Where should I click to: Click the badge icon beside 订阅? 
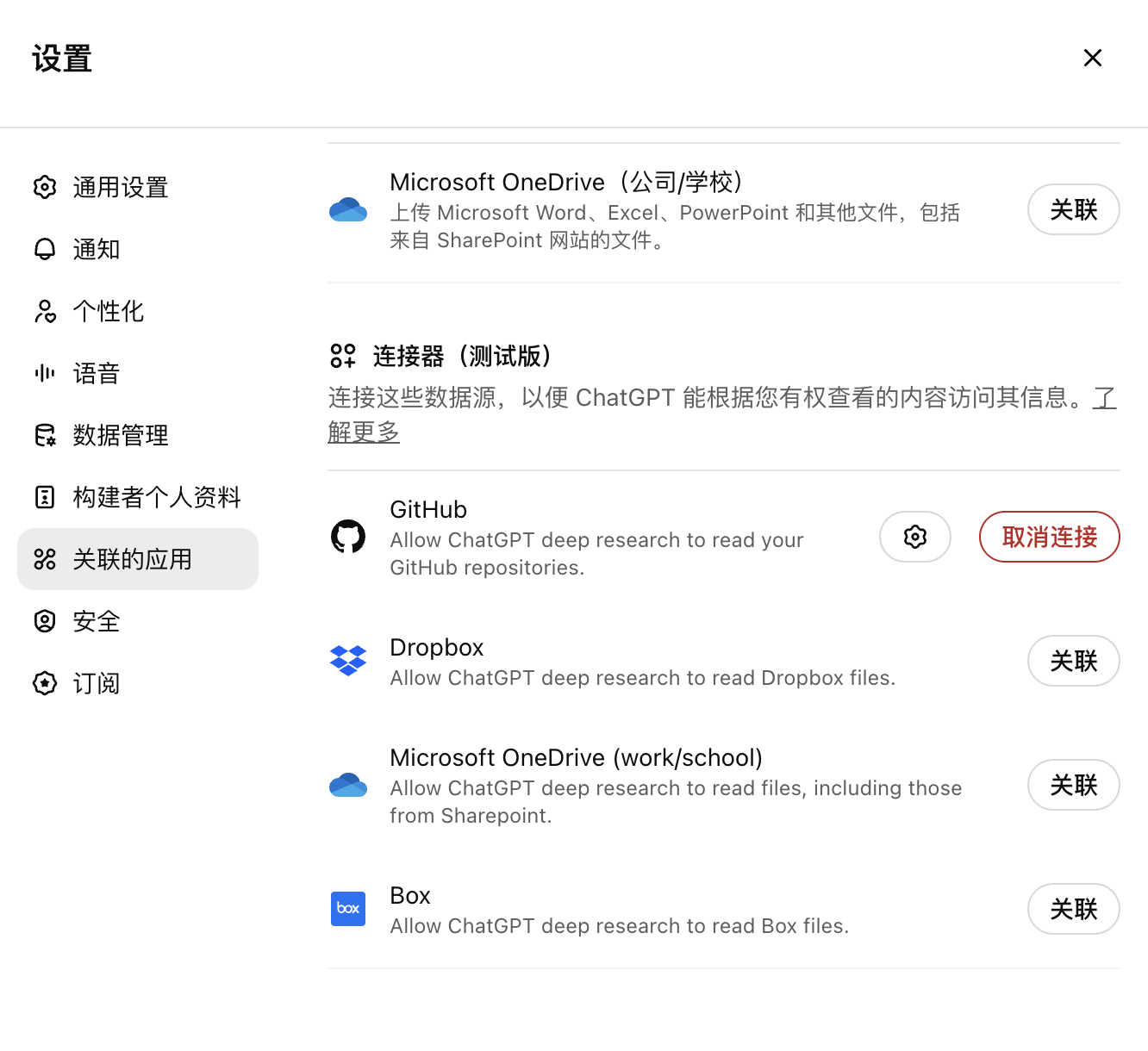coord(45,683)
